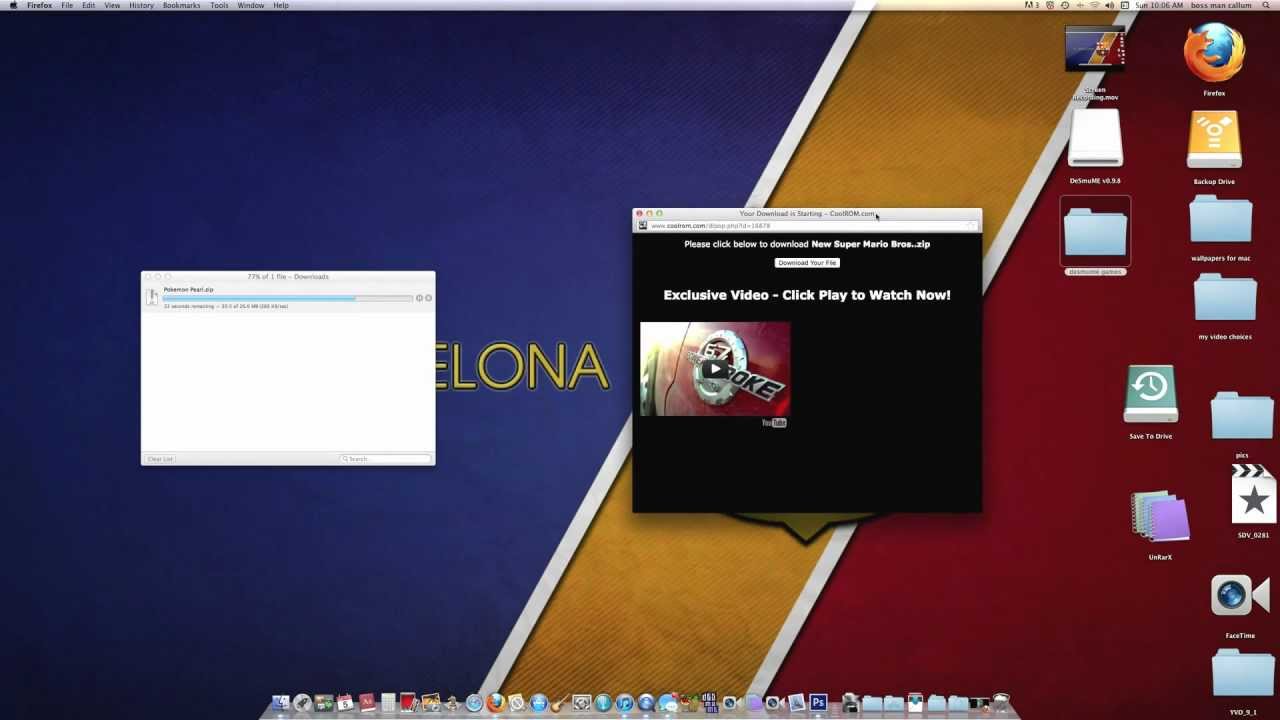The image size is (1280, 720).
Task: Select the DeSmuME v0.9.6 disk icon
Action: [1095, 138]
